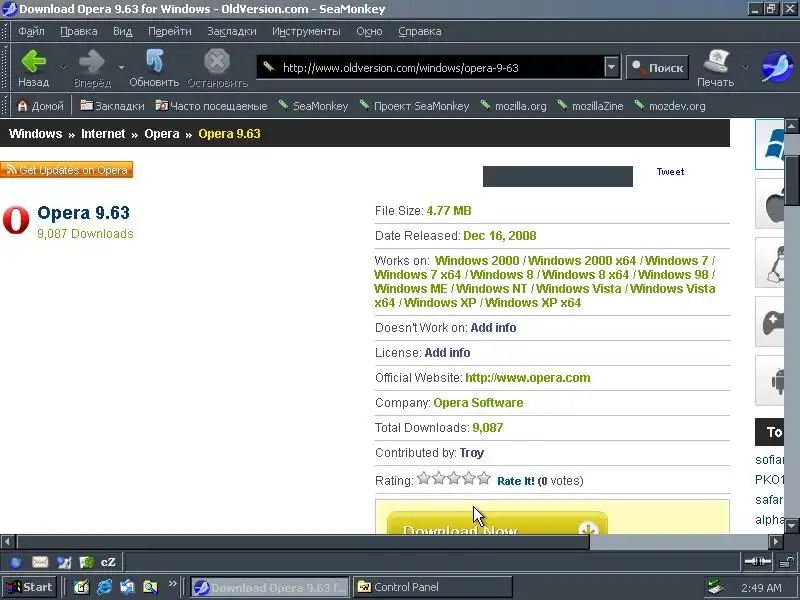800x600 pixels.
Task: Open Windows platform icon in sidebar
Action: [770, 144]
